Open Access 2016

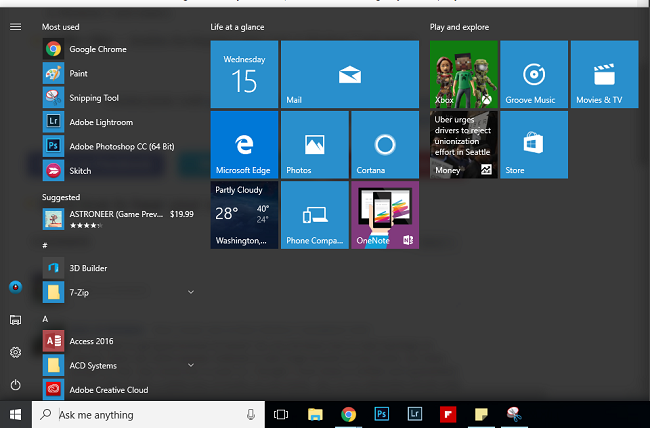[x=118, y=341]
